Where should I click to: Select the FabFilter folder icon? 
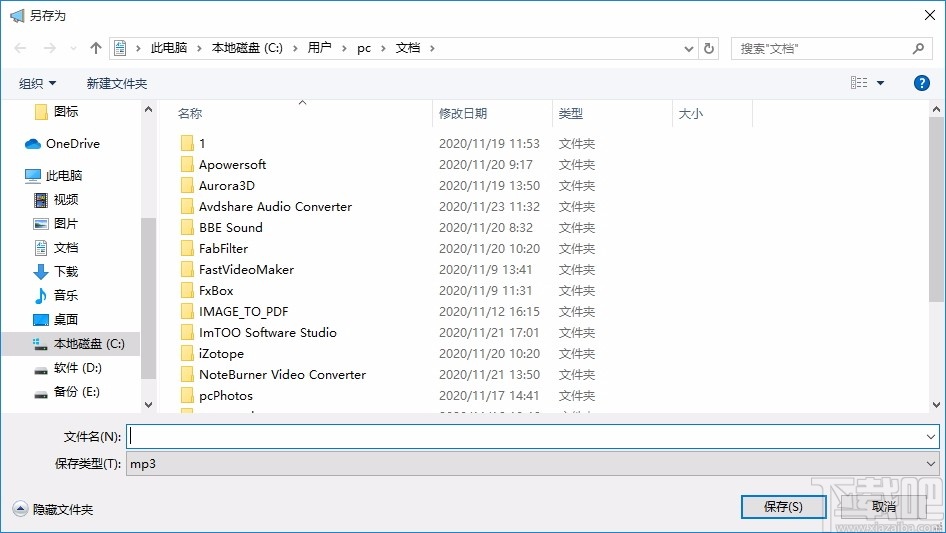[x=187, y=249]
